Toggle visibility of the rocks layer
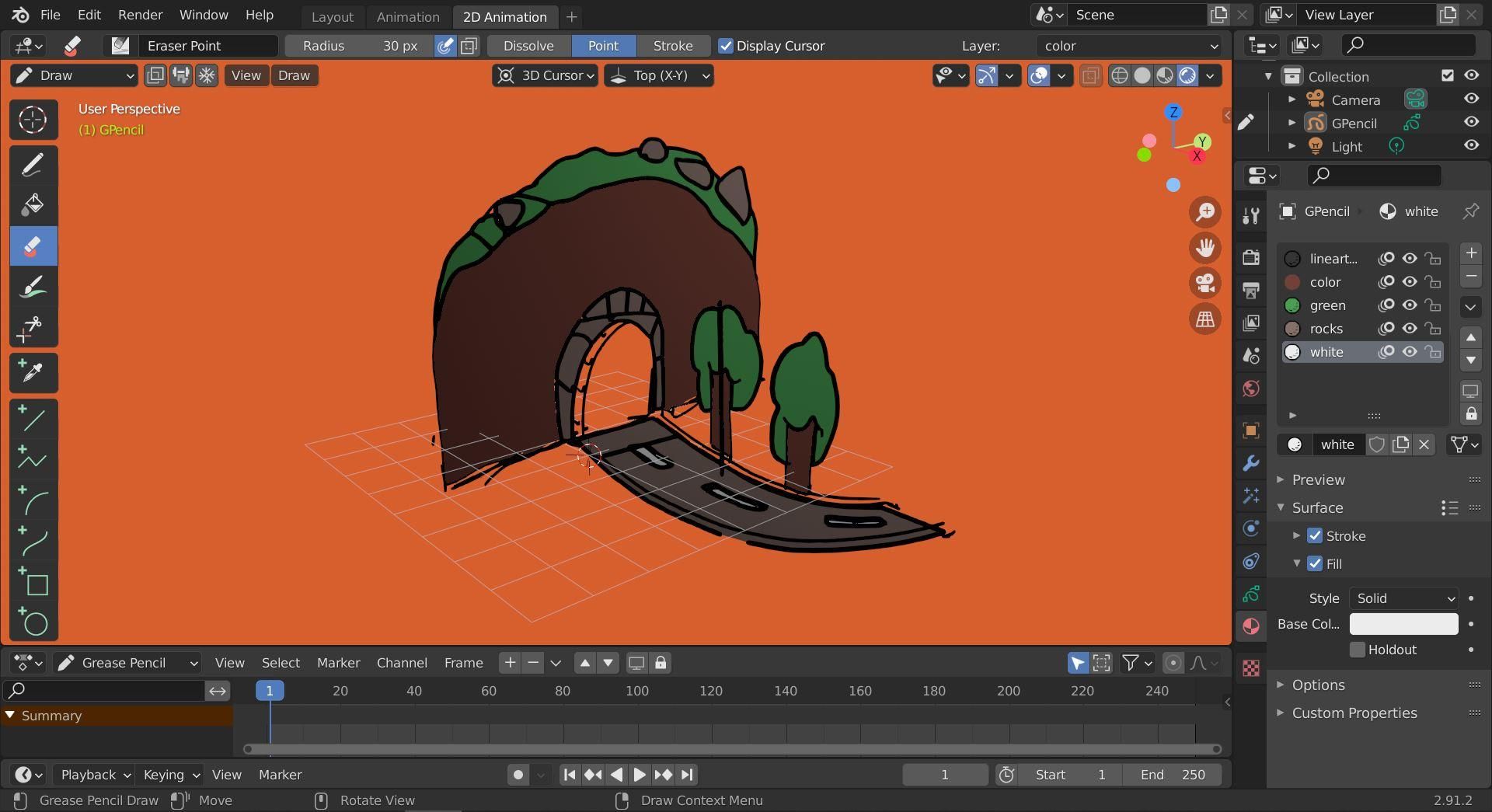The height and width of the screenshot is (812, 1492). pyautogui.click(x=1410, y=329)
